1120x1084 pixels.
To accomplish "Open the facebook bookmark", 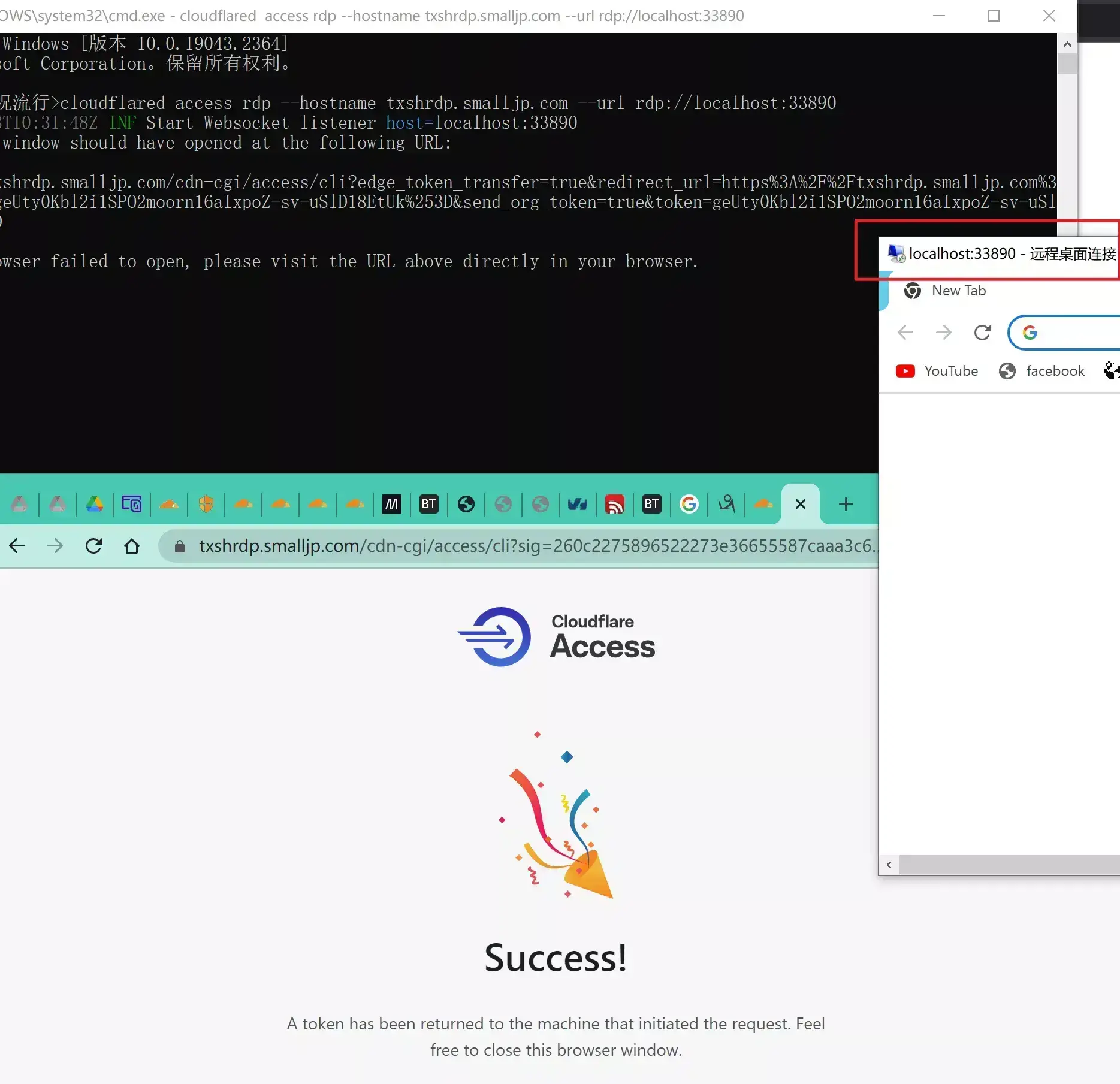I will (x=1041, y=371).
